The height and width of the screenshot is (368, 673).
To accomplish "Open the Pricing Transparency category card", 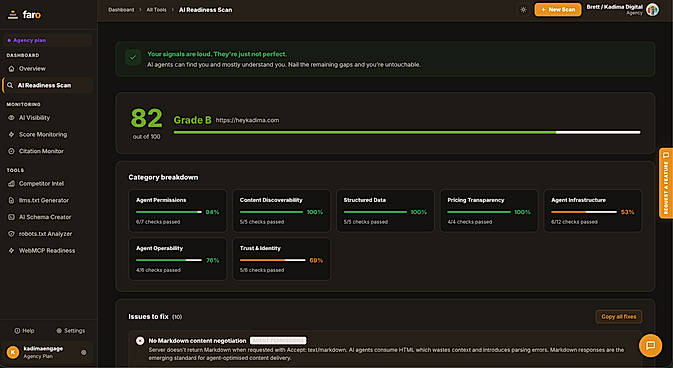I will click(489, 211).
